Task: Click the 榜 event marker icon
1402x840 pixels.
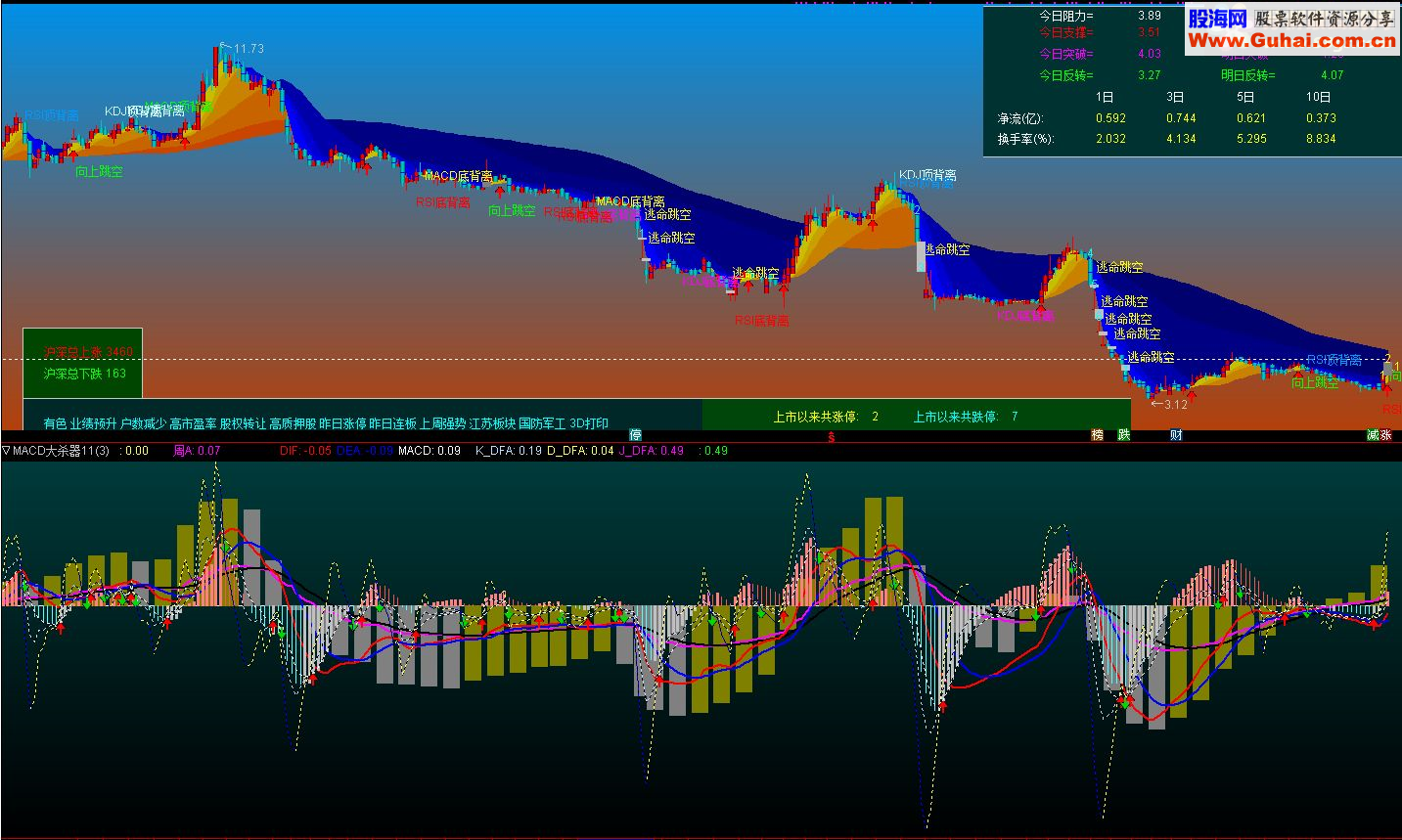Action: point(1098,435)
